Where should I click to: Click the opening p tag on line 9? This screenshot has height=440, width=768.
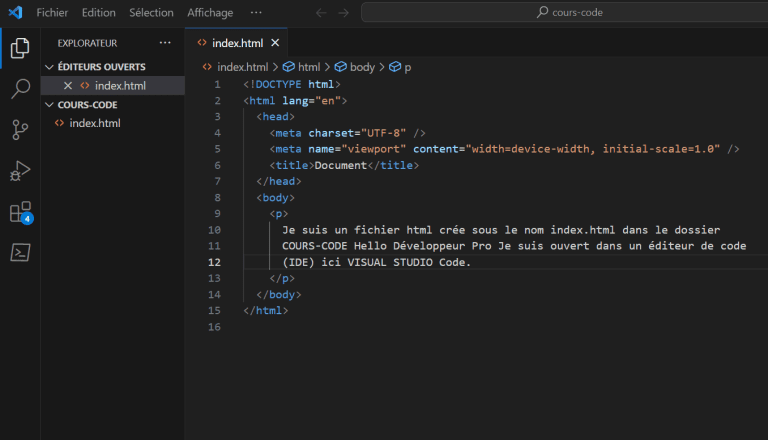point(279,214)
